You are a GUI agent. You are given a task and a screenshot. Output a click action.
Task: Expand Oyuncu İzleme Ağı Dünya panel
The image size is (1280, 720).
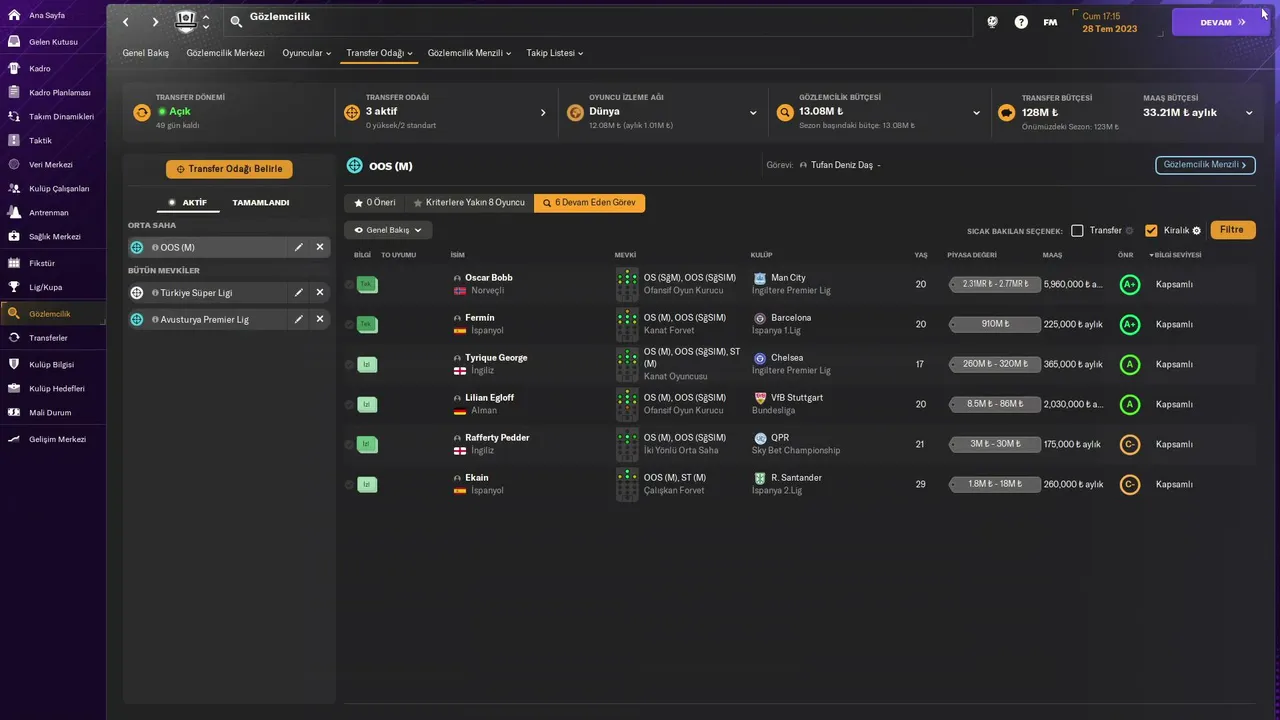753,113
